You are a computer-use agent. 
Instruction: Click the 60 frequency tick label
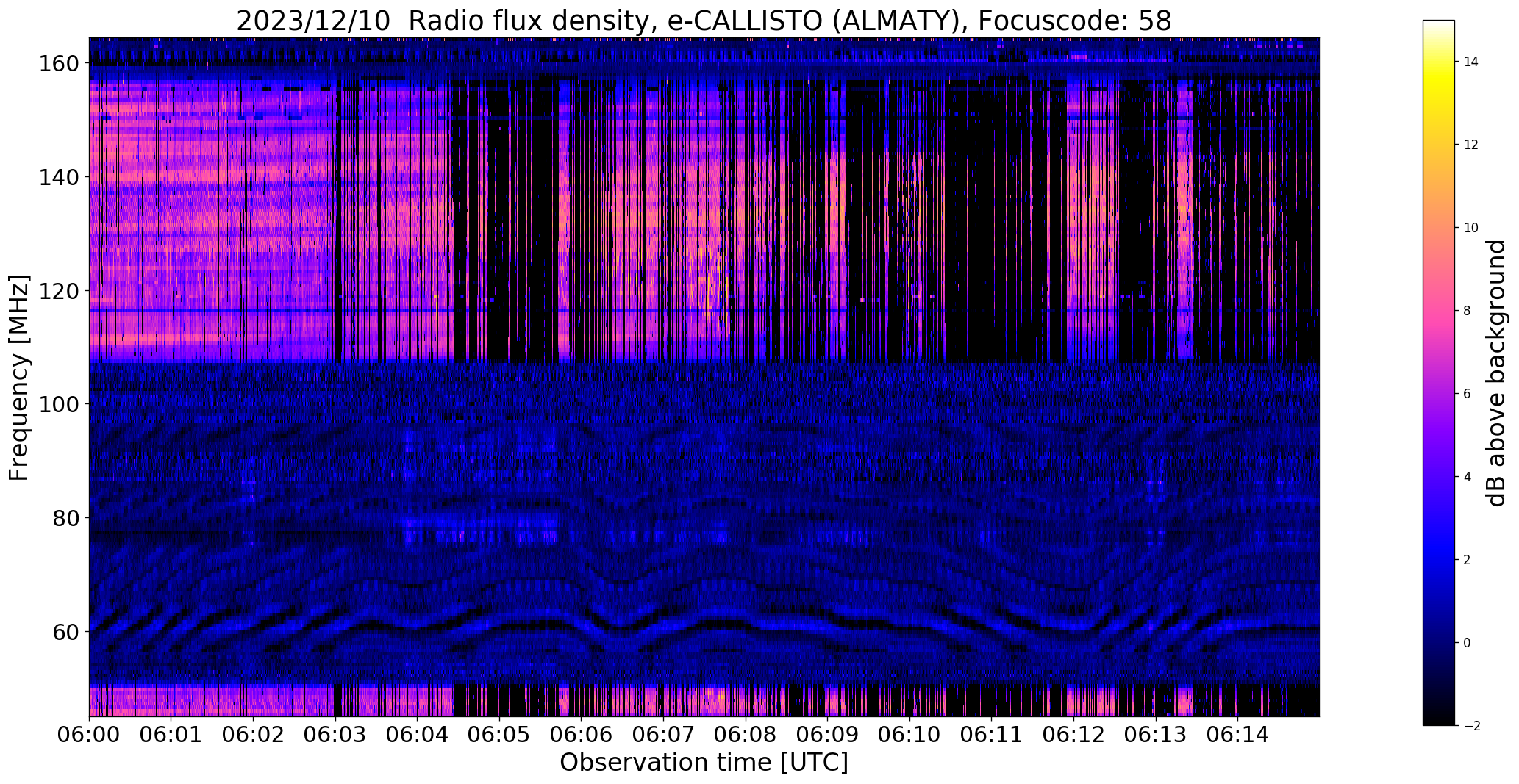point(65,631)
